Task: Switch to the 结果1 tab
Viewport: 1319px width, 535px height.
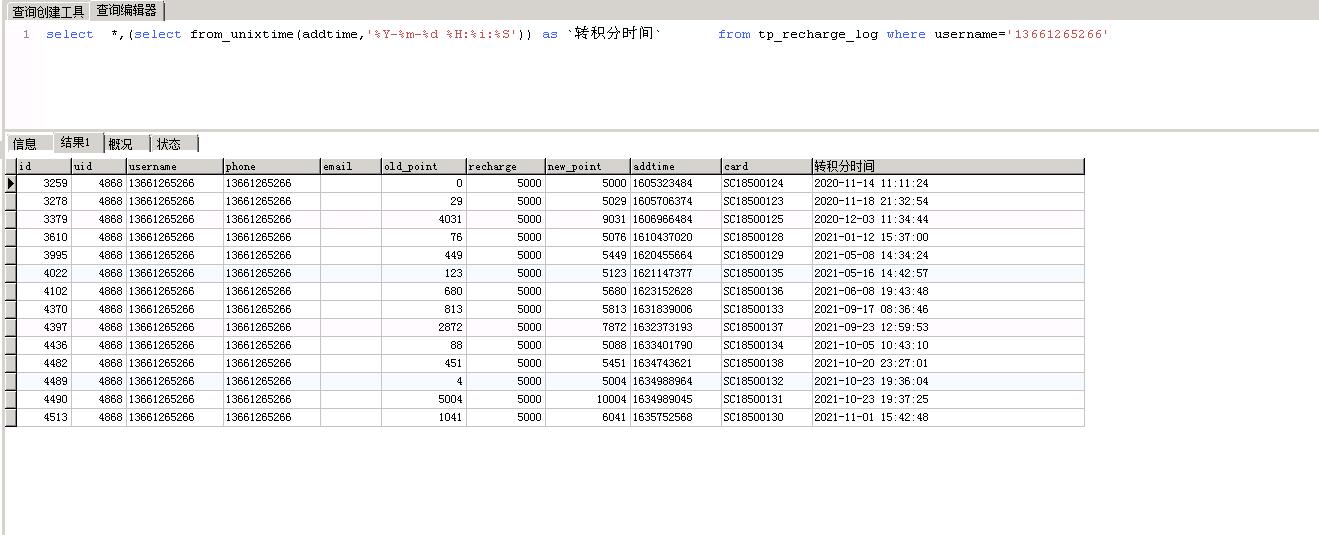Action: click(75, 143)
